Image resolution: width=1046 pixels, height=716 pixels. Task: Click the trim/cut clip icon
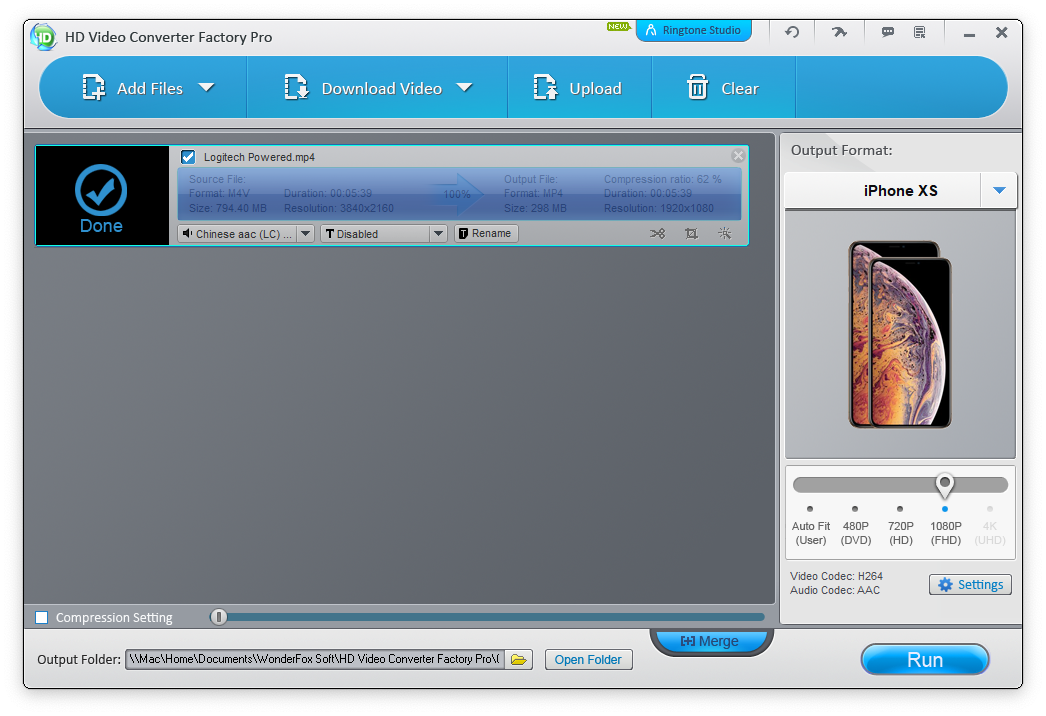[657, 234]
